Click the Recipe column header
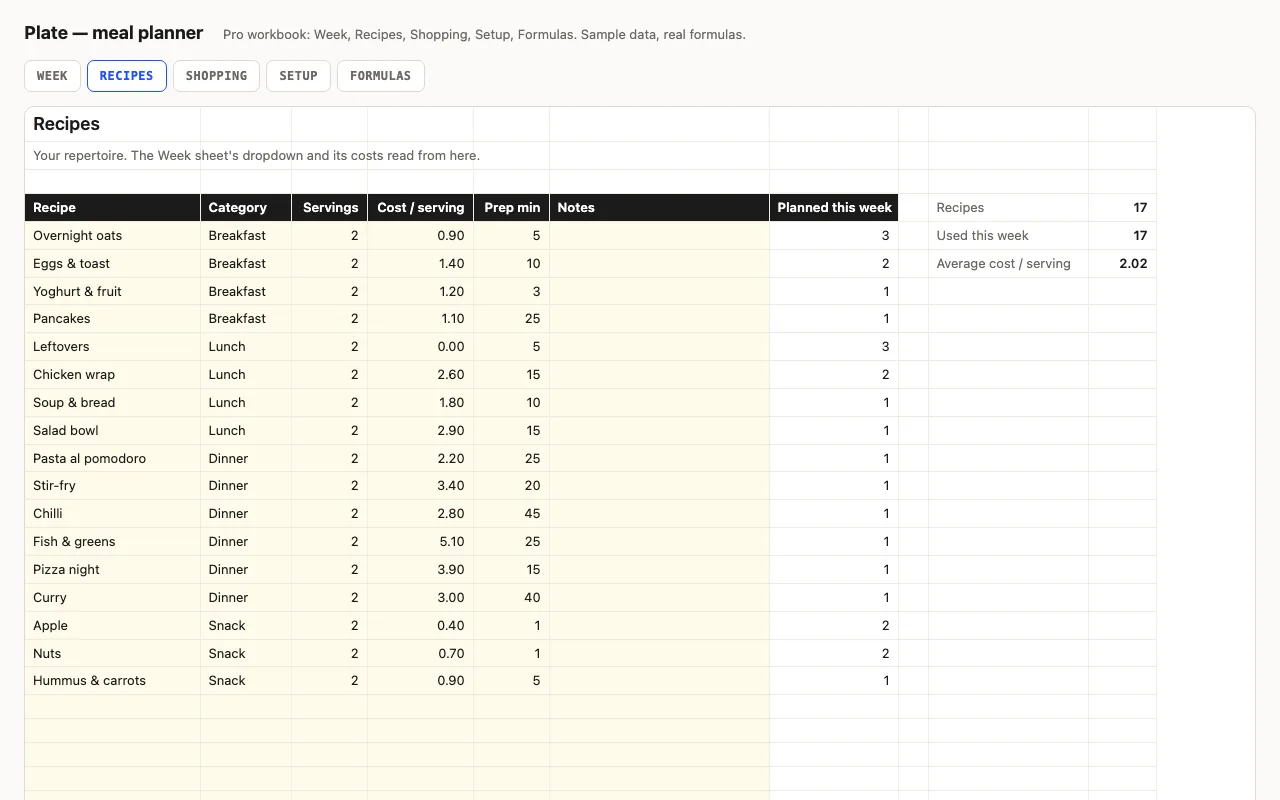The image size is (1280, 800). (113, 208)
